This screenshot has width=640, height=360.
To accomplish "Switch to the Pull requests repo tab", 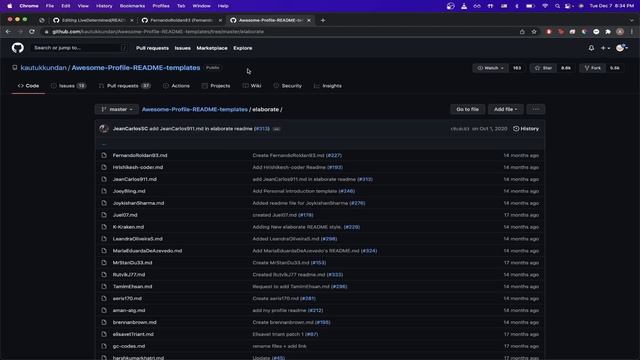I will (x=124, y=86).
